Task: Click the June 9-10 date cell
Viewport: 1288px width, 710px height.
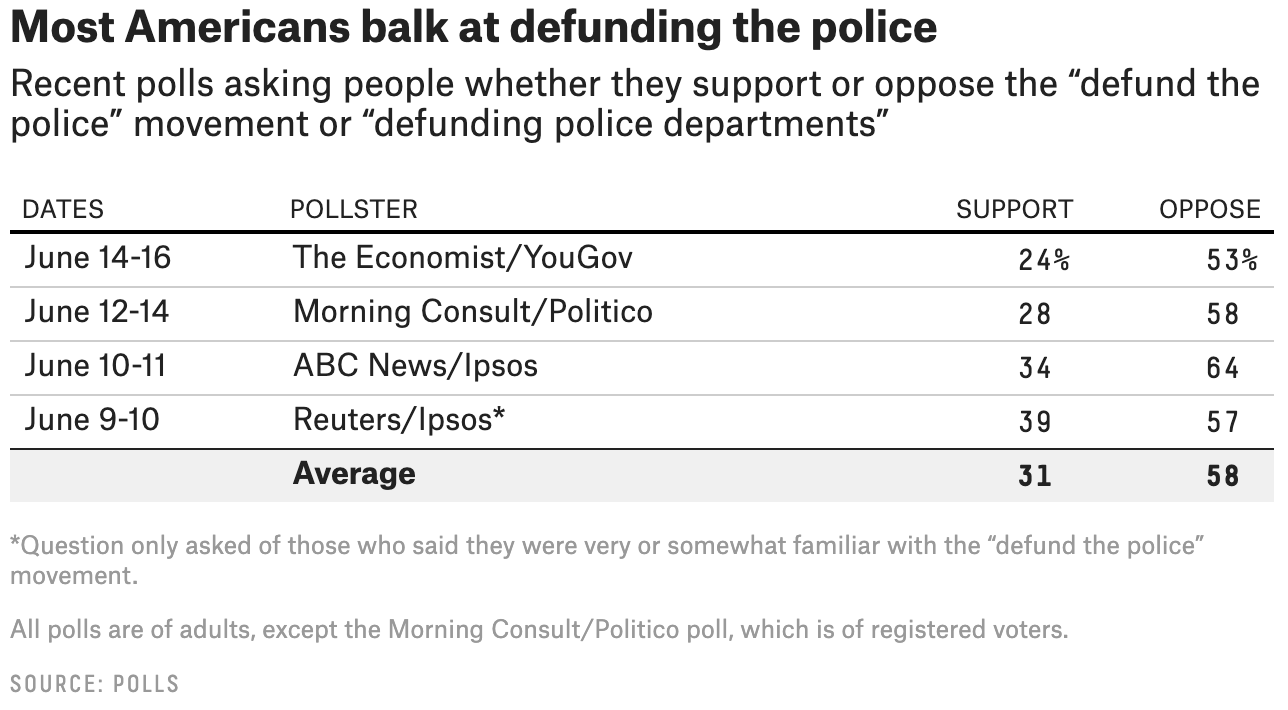Action: click(92, 420)
